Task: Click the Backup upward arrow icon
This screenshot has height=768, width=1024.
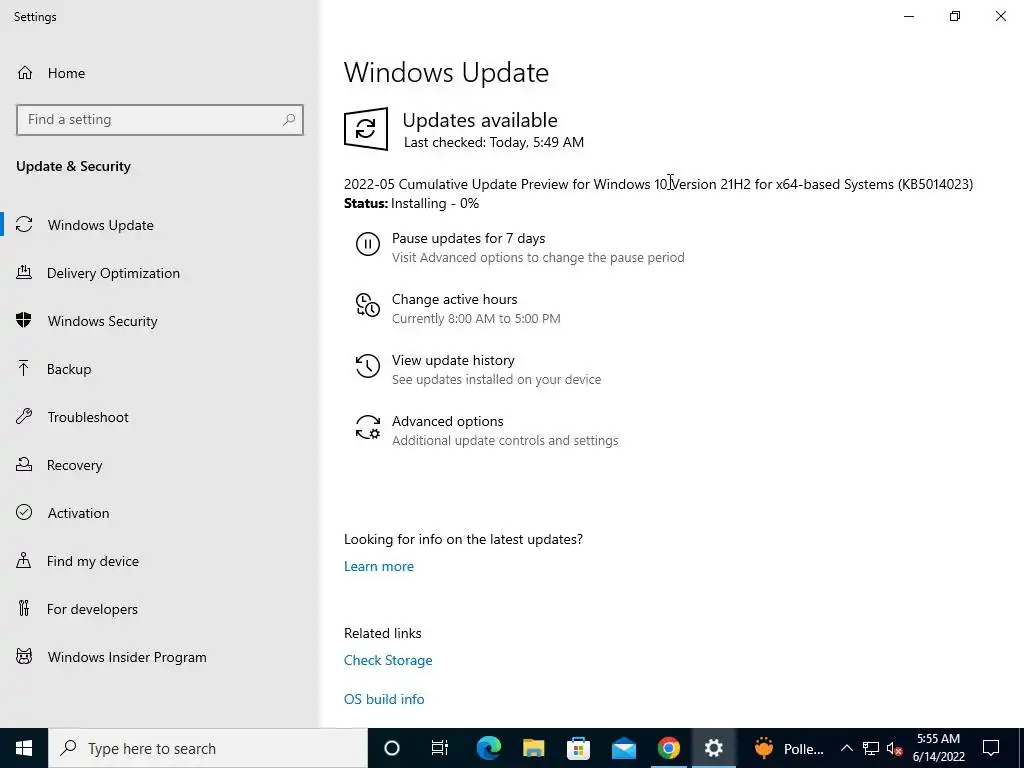Action: pyautogui.click(x=24, y=369)
